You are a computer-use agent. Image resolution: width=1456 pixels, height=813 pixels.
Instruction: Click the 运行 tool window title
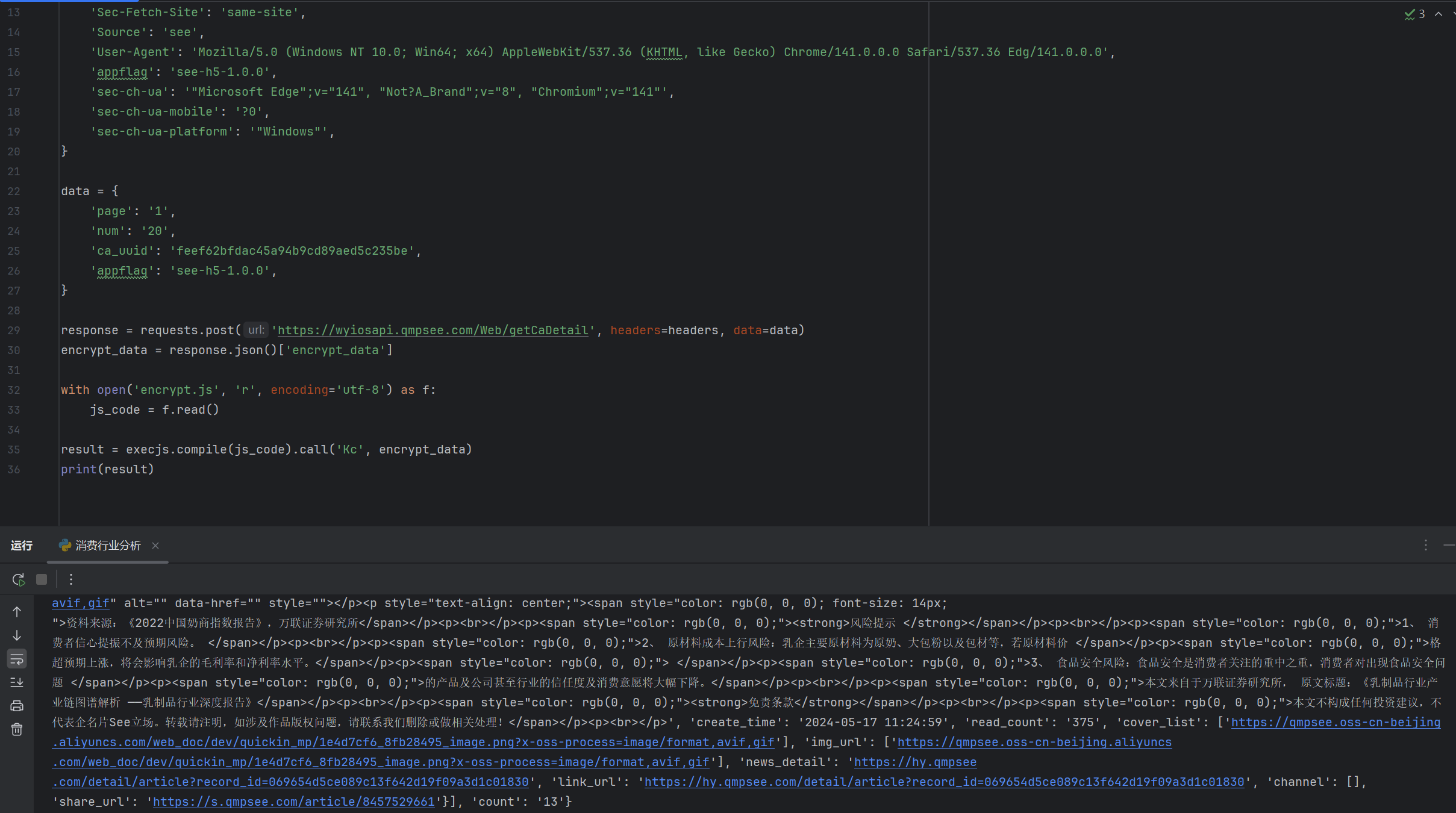pyautogui.click(x=22, y=546)
